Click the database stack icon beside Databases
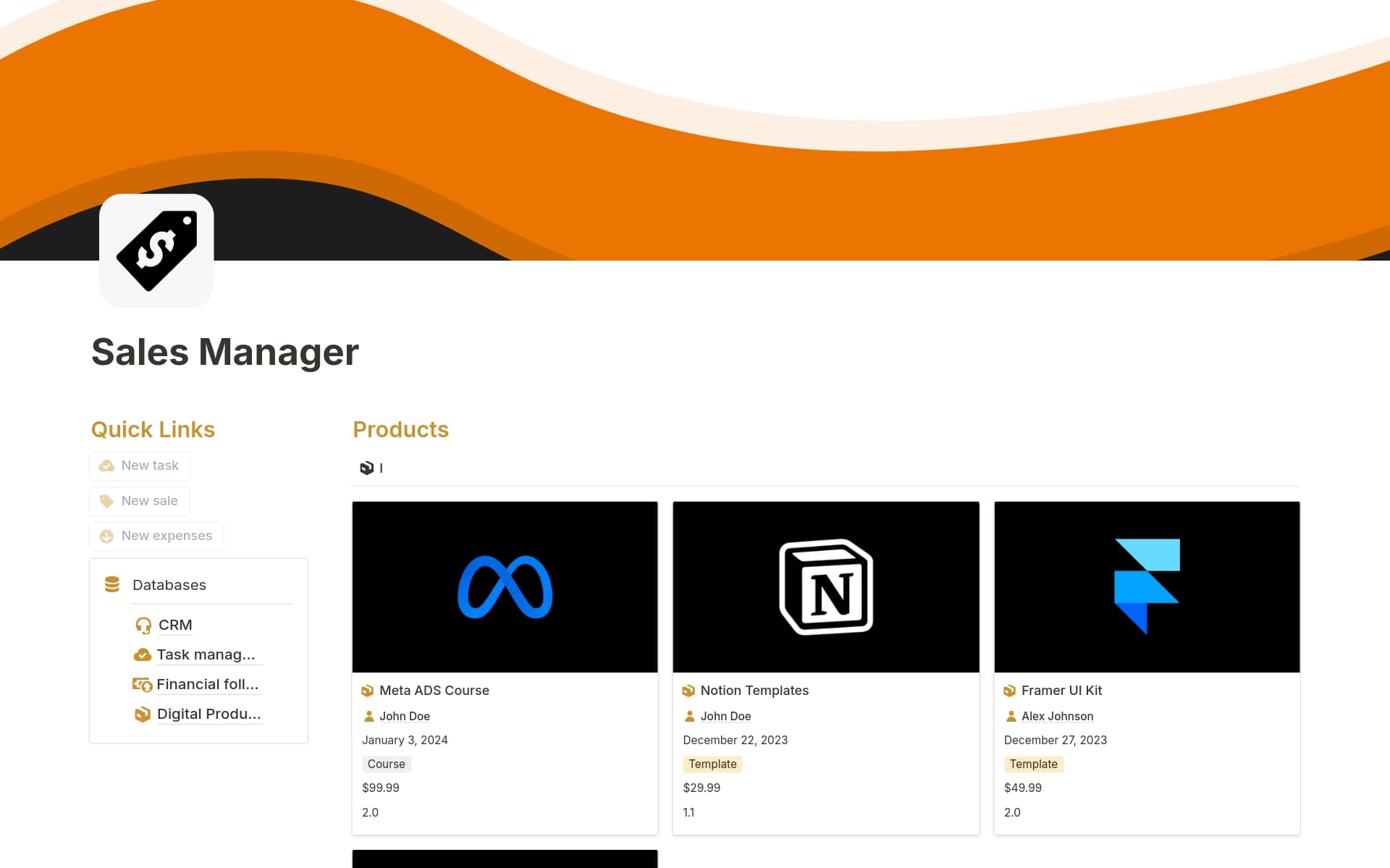The image size is (1390, 868). point(112,584)
